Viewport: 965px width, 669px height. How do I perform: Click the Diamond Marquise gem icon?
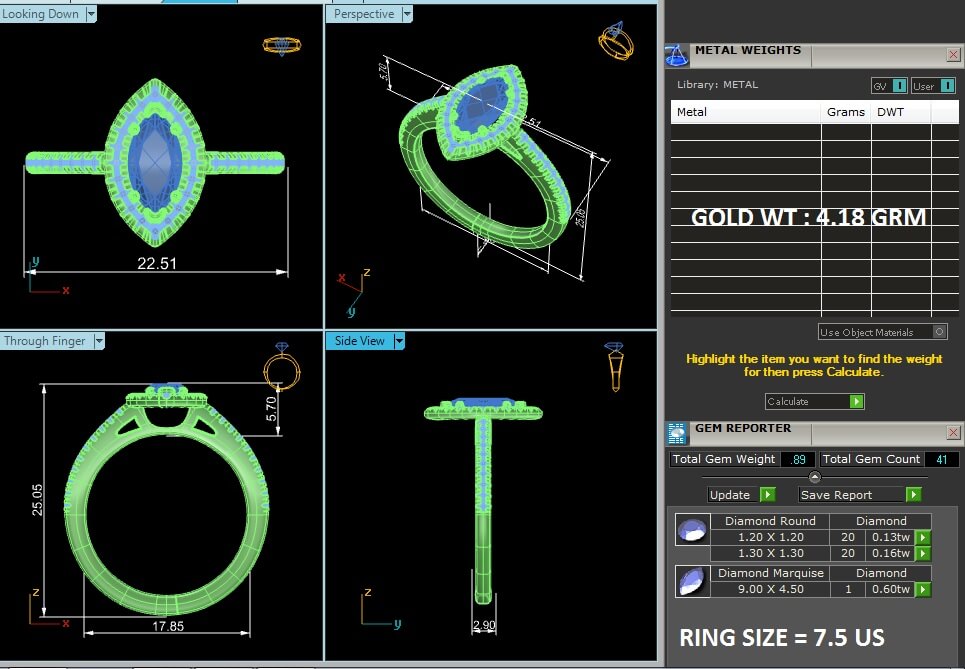click(x=688, y=582)
